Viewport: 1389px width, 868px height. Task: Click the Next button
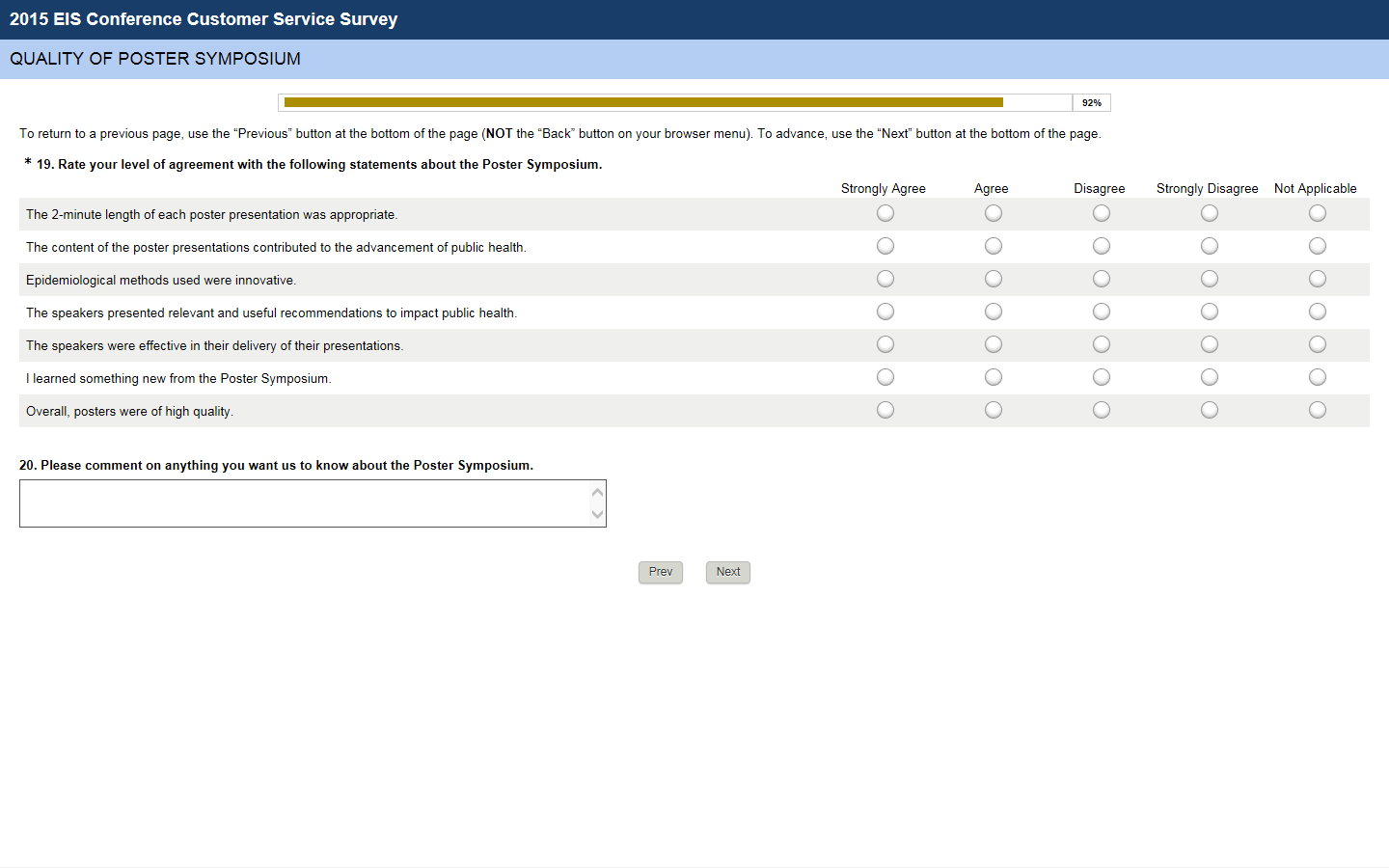pos(728,572)
